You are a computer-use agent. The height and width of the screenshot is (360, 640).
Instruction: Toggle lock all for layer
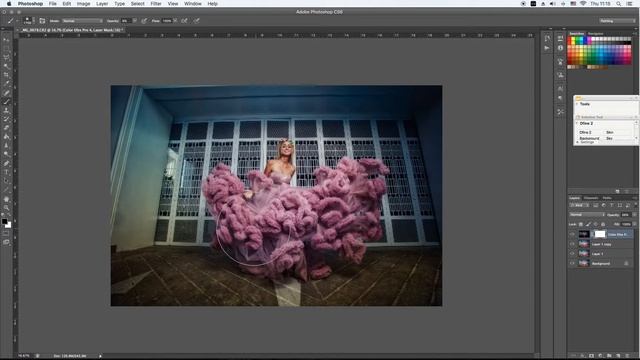click(x=603, y=224)
